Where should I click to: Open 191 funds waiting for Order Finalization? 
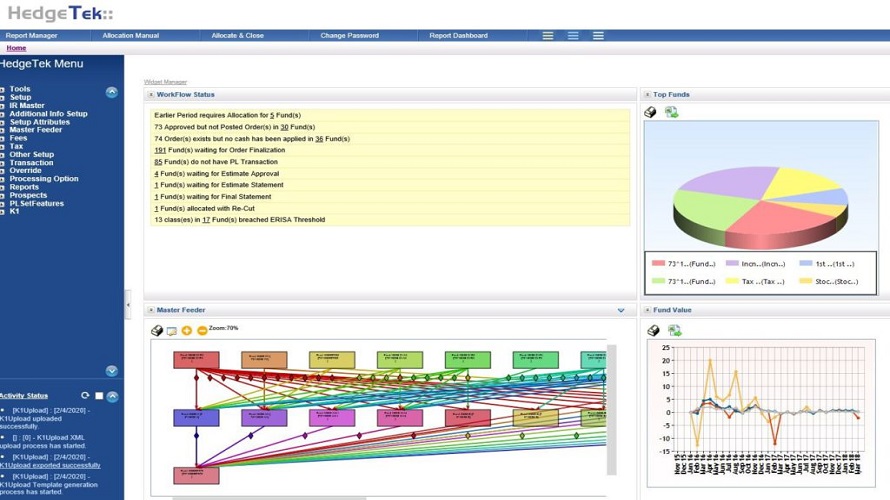160,150
